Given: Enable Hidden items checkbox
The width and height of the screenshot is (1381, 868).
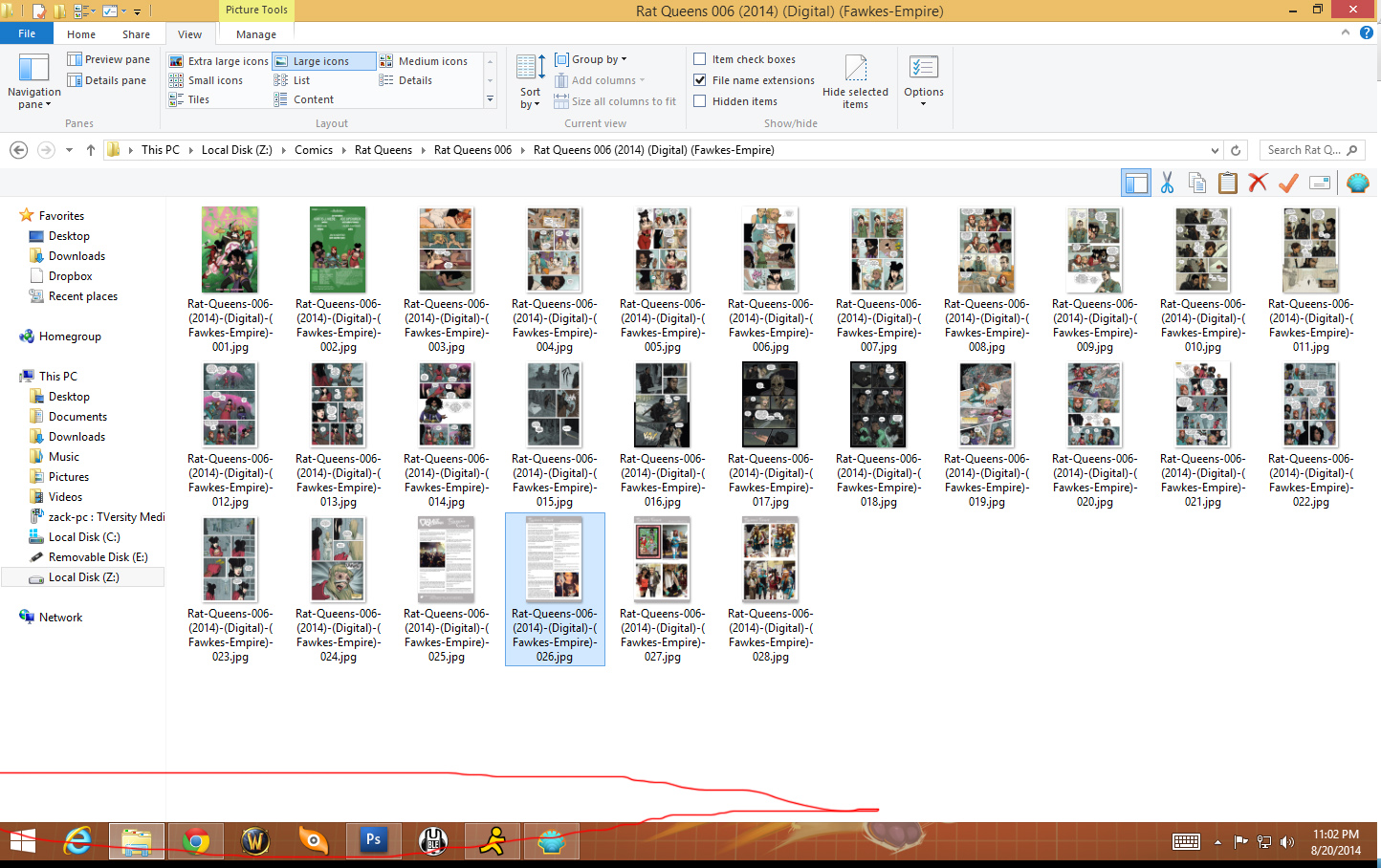Looking at the screenshot, I should coord(700,101).
